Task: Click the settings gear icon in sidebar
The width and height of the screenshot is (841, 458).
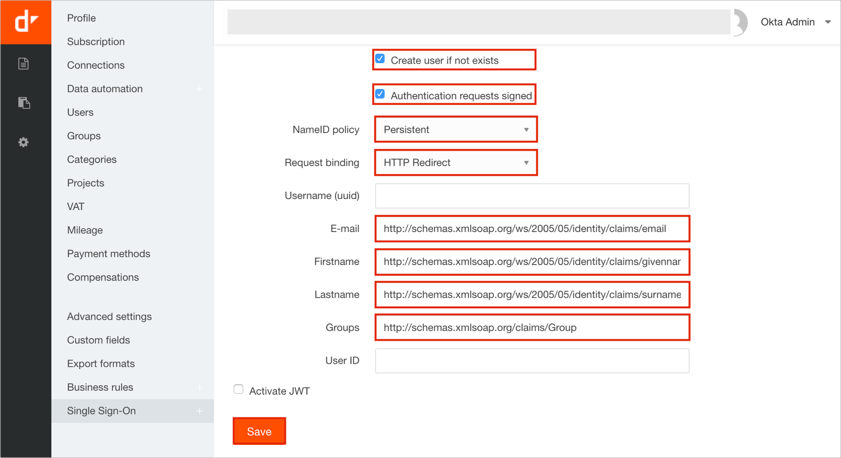Action: [24, 142]
